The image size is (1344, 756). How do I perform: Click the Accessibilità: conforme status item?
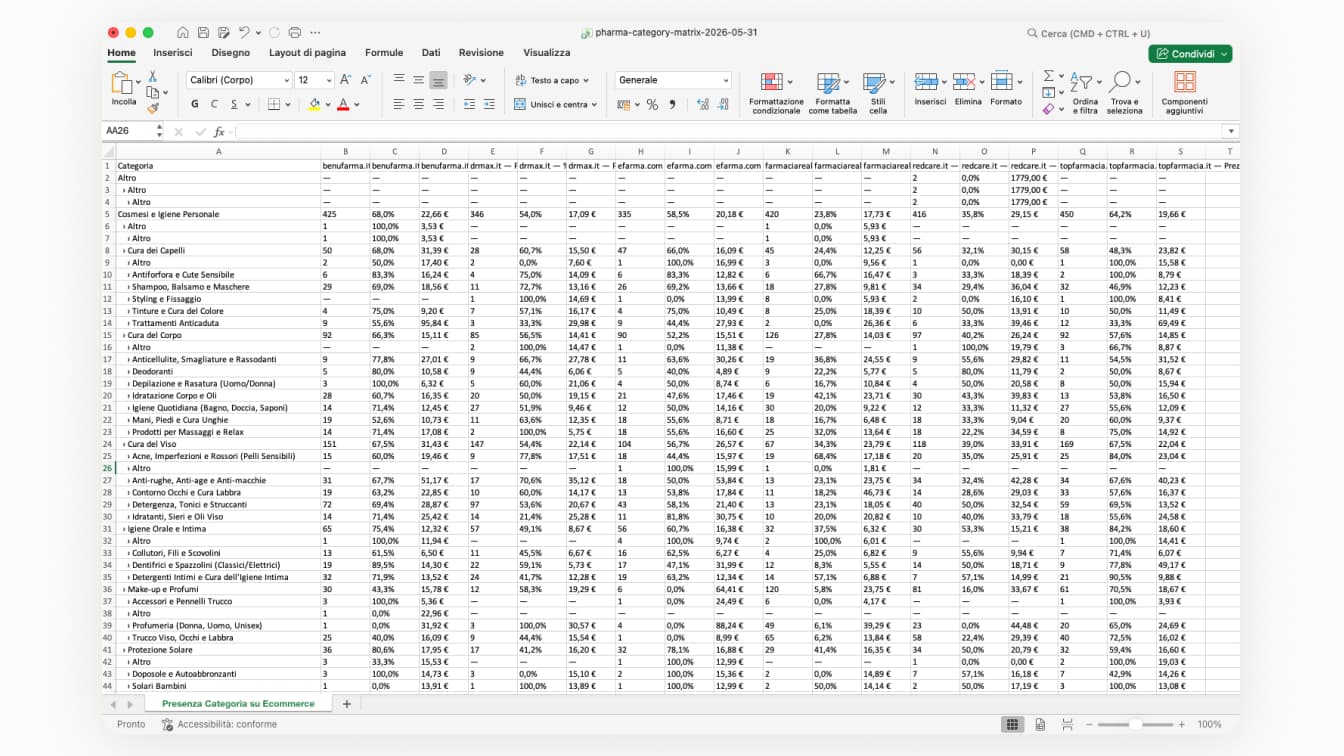tap(219, 724)
